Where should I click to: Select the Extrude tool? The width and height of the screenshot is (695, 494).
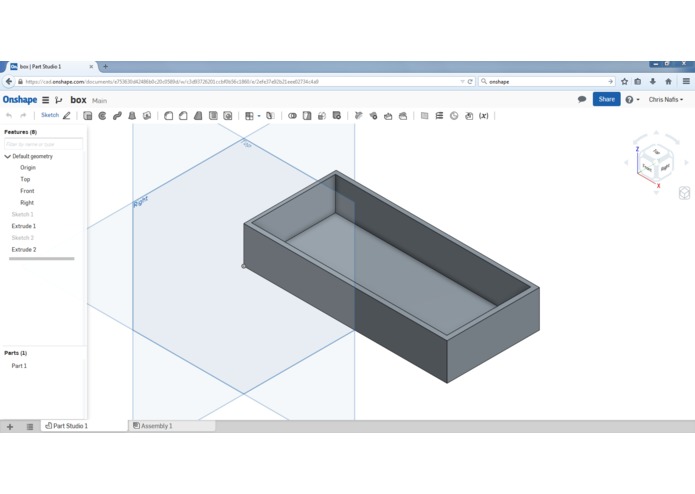pos(87,116)
